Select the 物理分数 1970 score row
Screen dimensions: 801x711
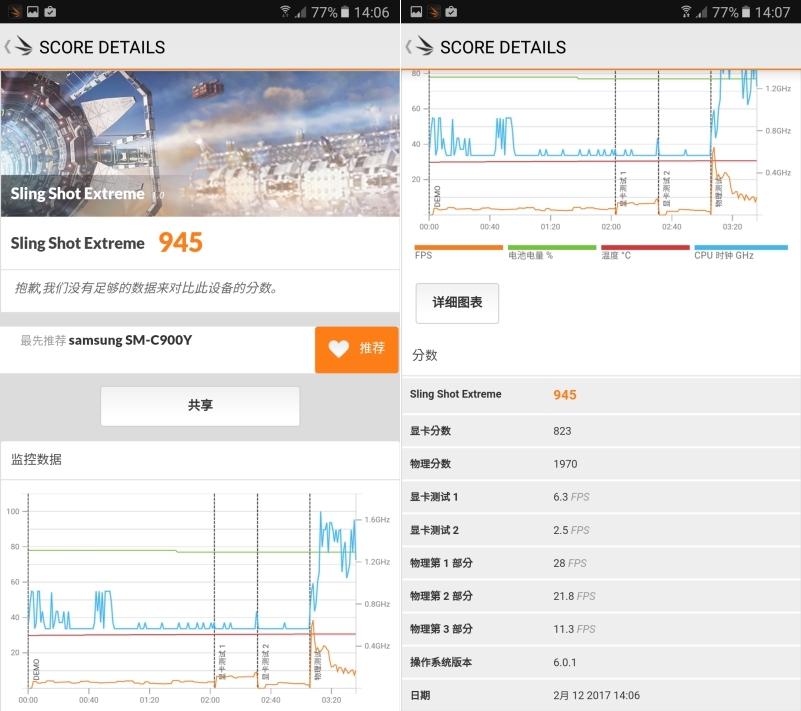point(600,464)
